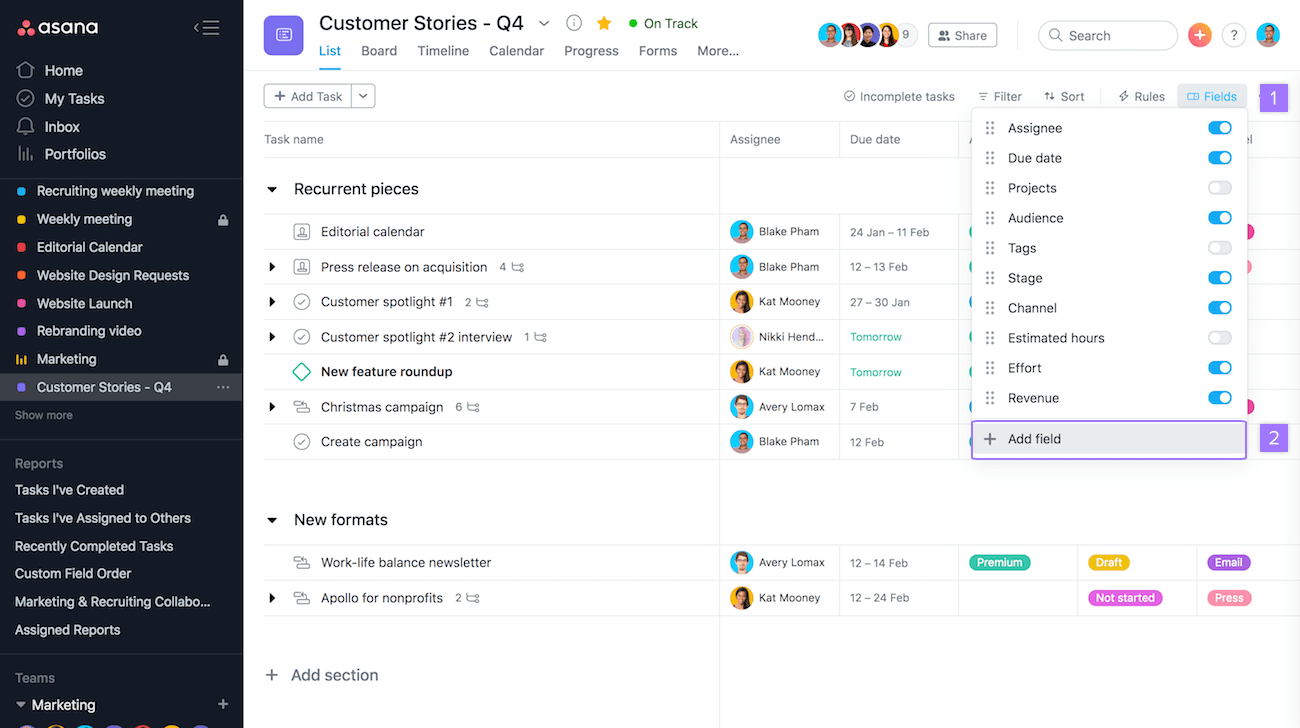Screen dimensions: 1300x728
Task: Click the orange quick add plus button
Action: coord(1200,35)
